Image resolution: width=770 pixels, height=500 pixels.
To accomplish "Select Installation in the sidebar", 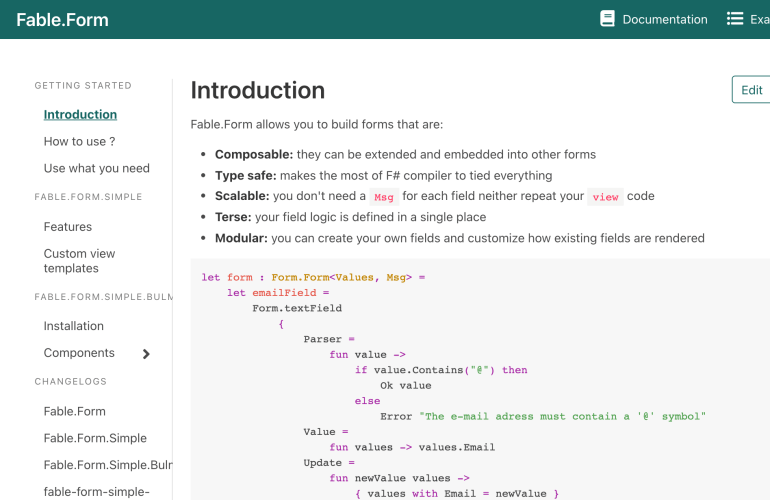I will coord(73,326).
